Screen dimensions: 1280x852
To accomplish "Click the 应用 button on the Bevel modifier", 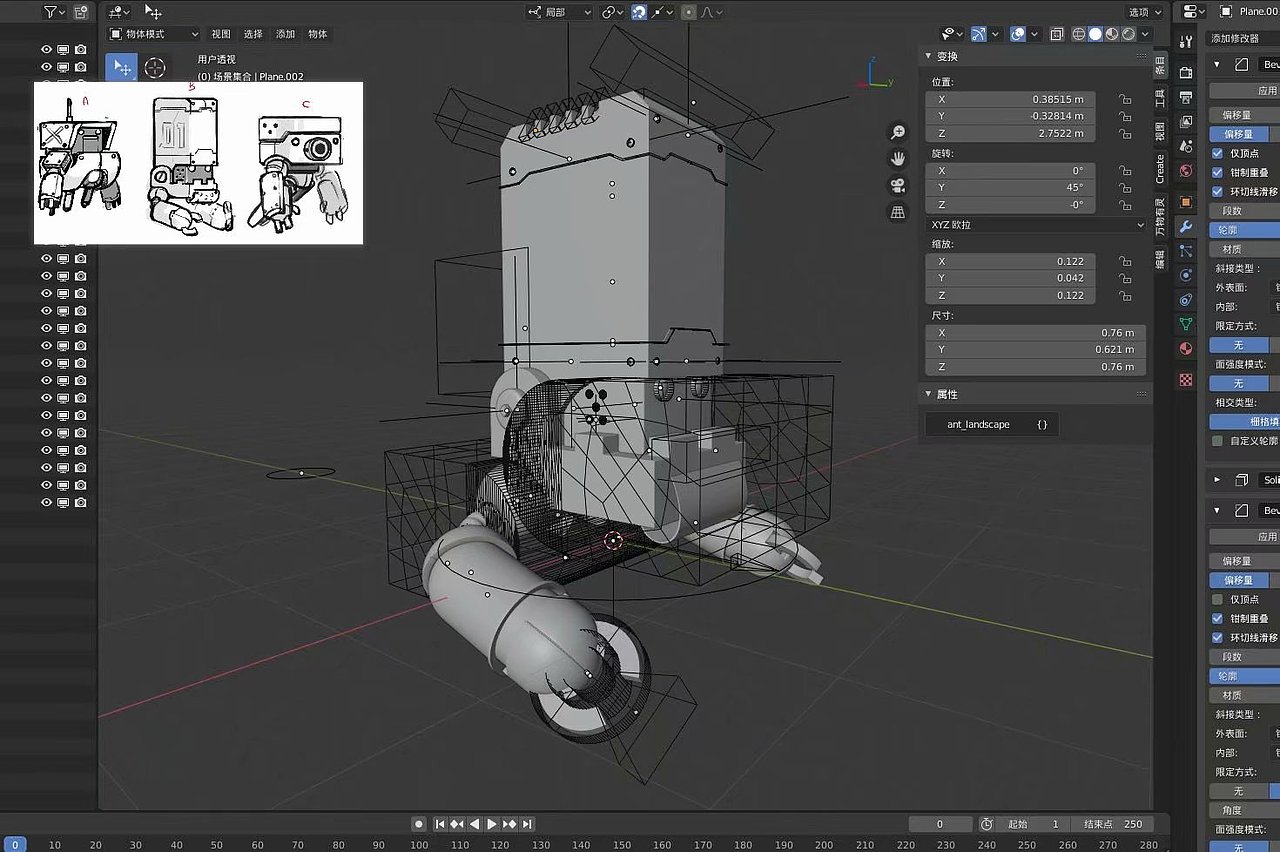I will 1246,90.
